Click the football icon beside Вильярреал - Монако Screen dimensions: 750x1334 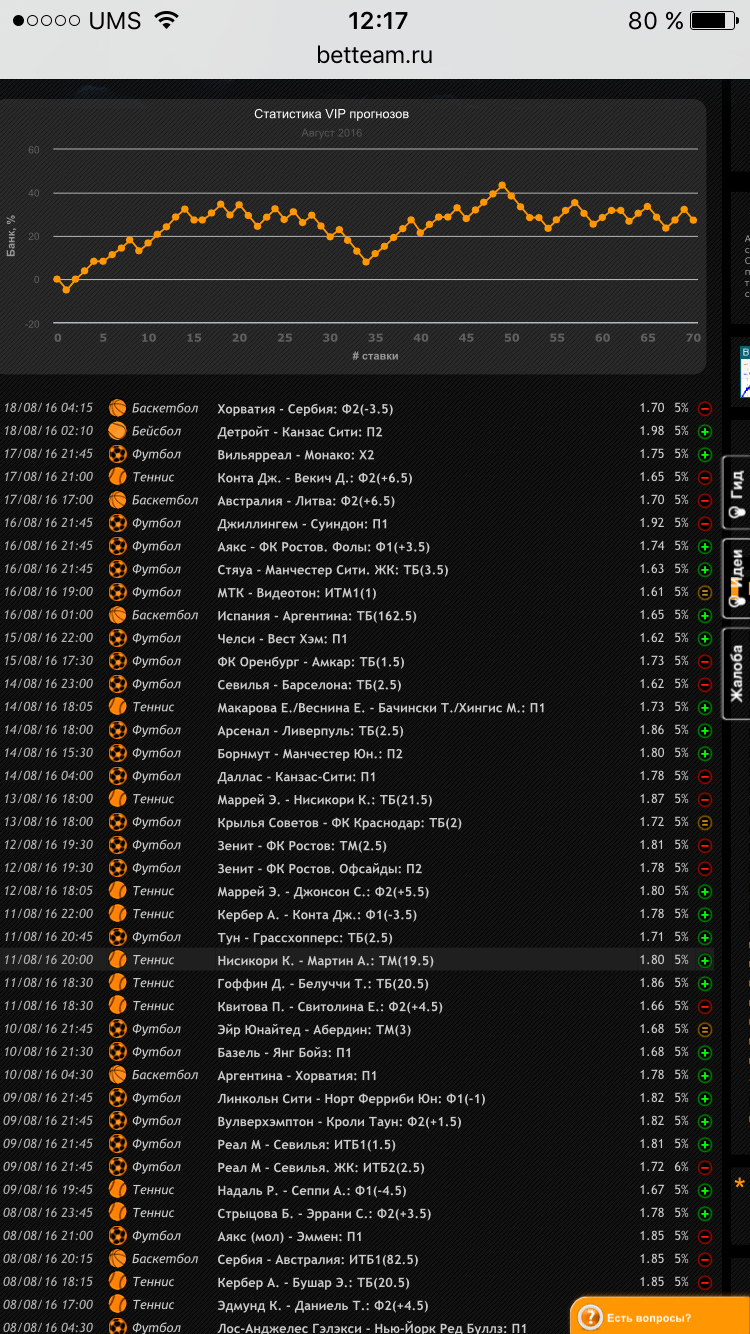118,454
